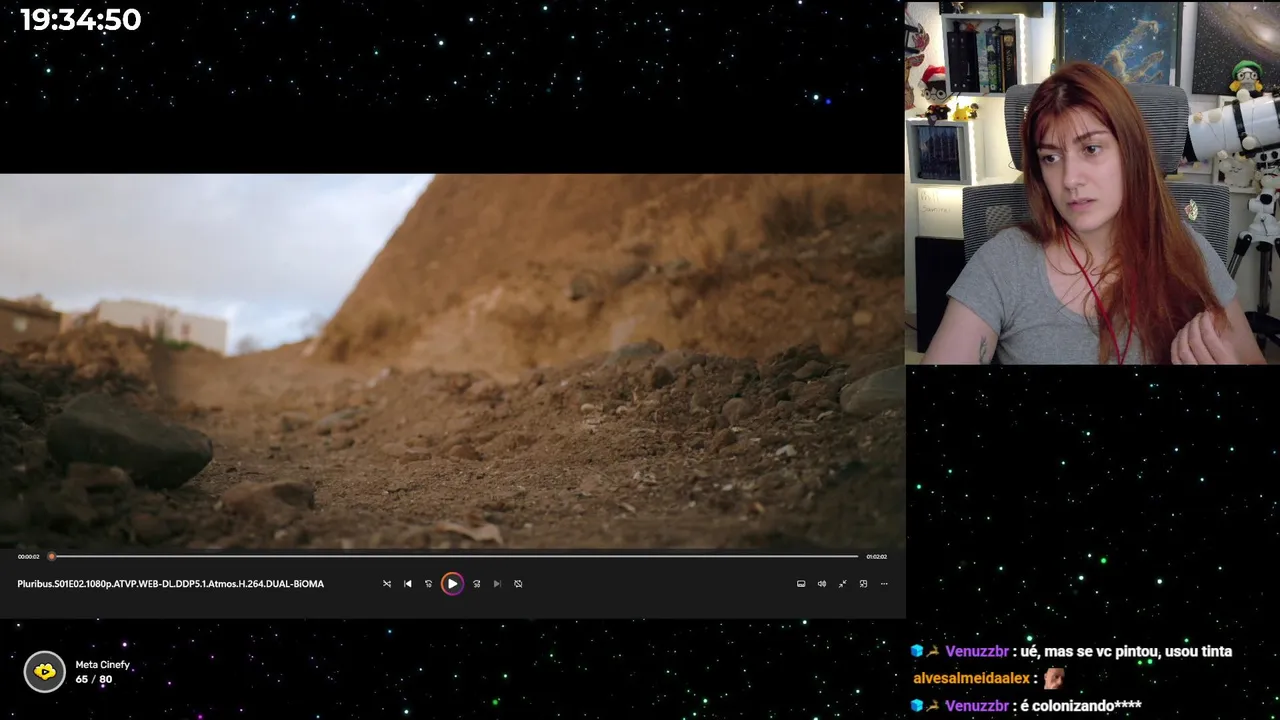Image resolution: width=1280 pixels, height=720 pixels.
Task: Open the volume control
Action: coord(822,584)
